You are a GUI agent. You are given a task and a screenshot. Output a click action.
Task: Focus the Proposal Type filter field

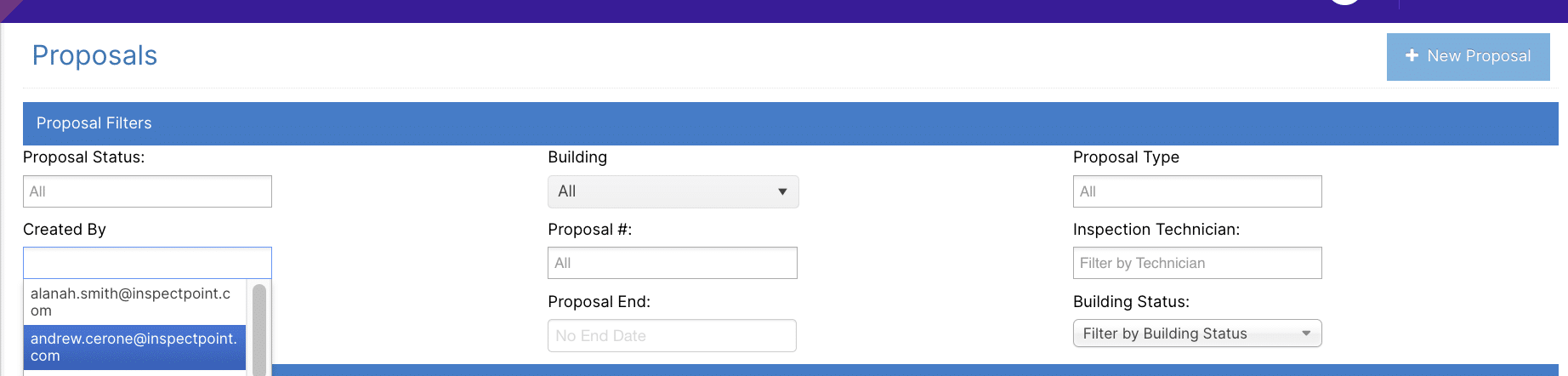click(1196, 191)
